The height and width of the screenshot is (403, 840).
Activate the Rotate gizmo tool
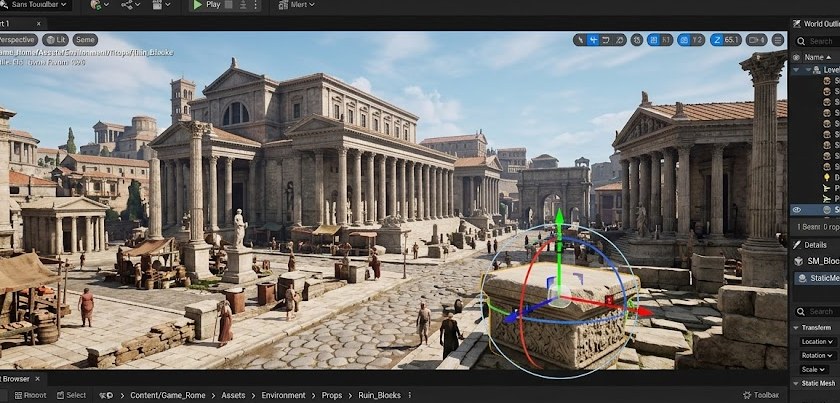pyautogui.click(x=606, y=40)
